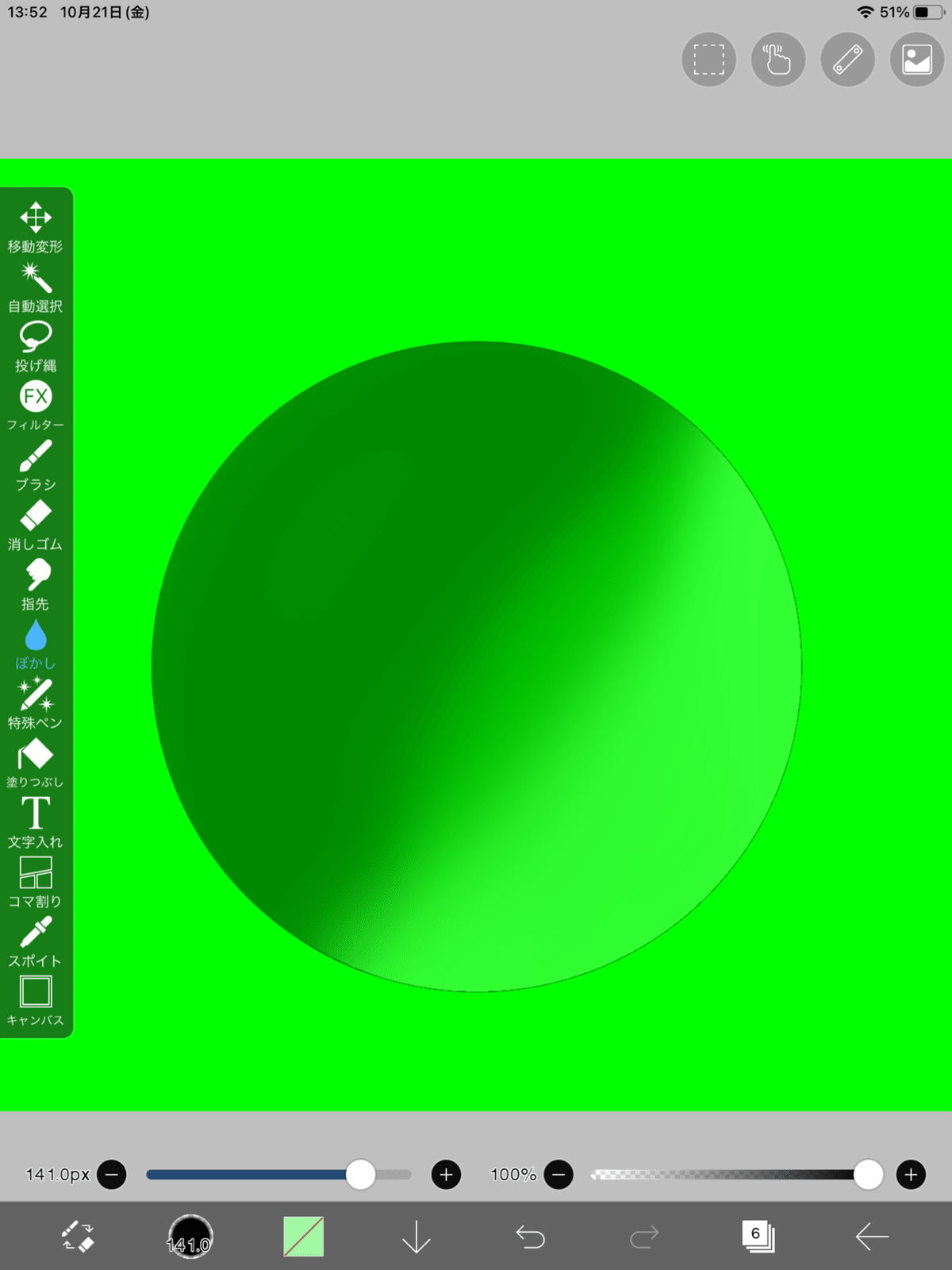Screen dimensions: 952x1270
Task: Increase brush thickness with plus button
Action: pos(446,1174)
